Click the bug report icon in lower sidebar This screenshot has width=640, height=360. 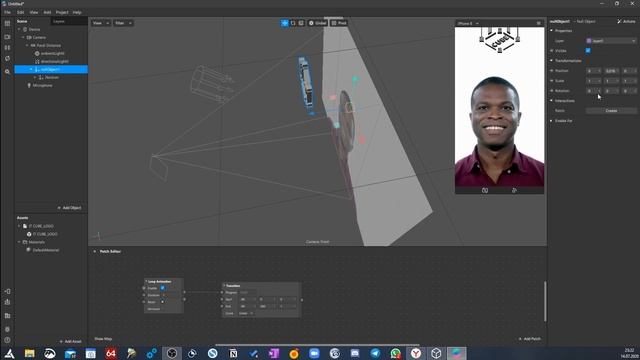pos(7,329)
